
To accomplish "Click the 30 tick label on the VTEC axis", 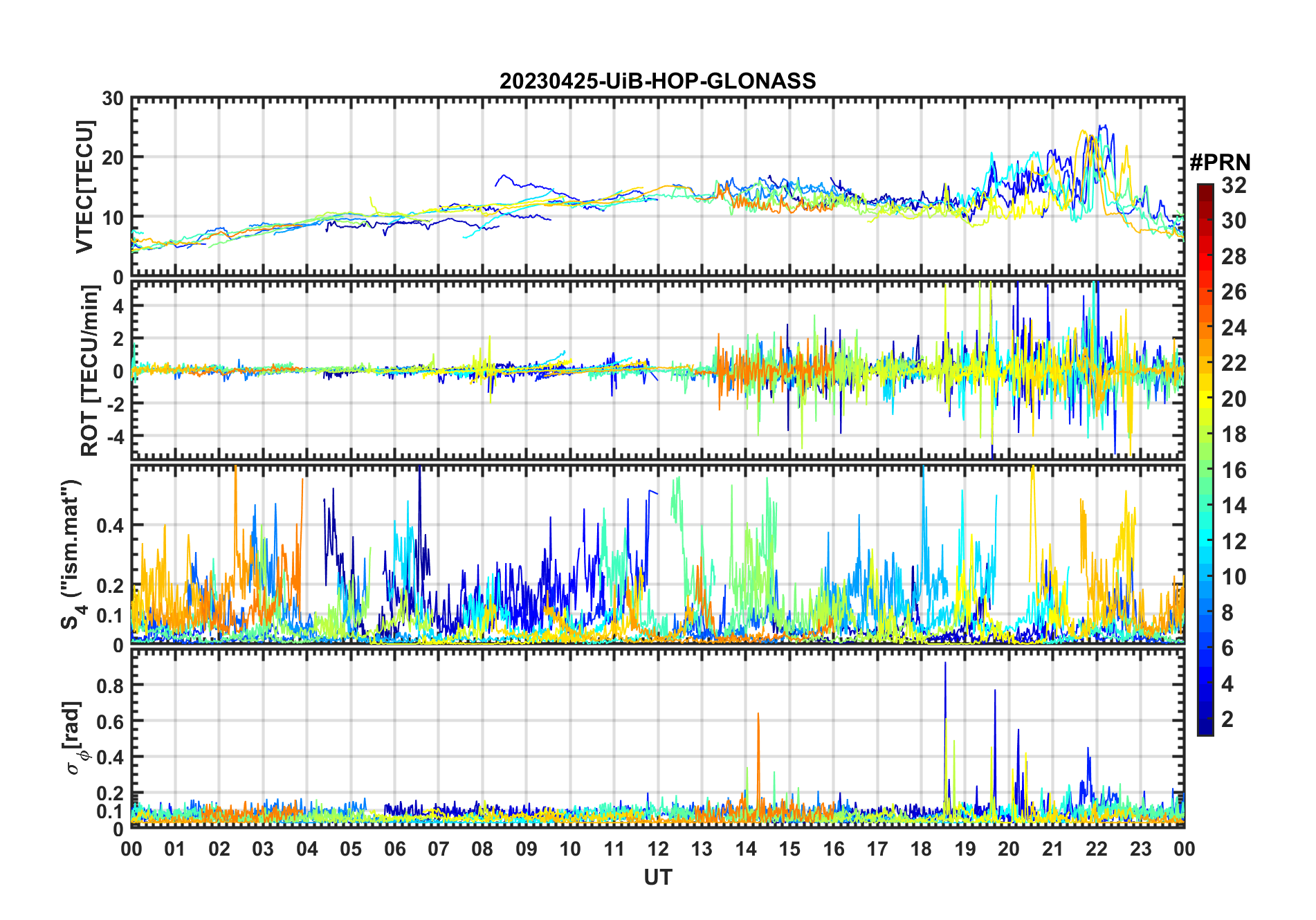I will click(113, 98).
